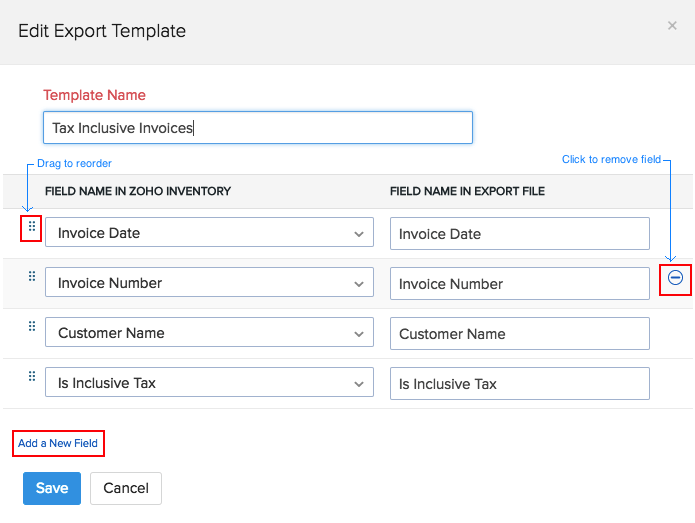The height and width of the screenshot is (523, 695).
Task: Cancel editing the export template
Action: pos(126,488)
